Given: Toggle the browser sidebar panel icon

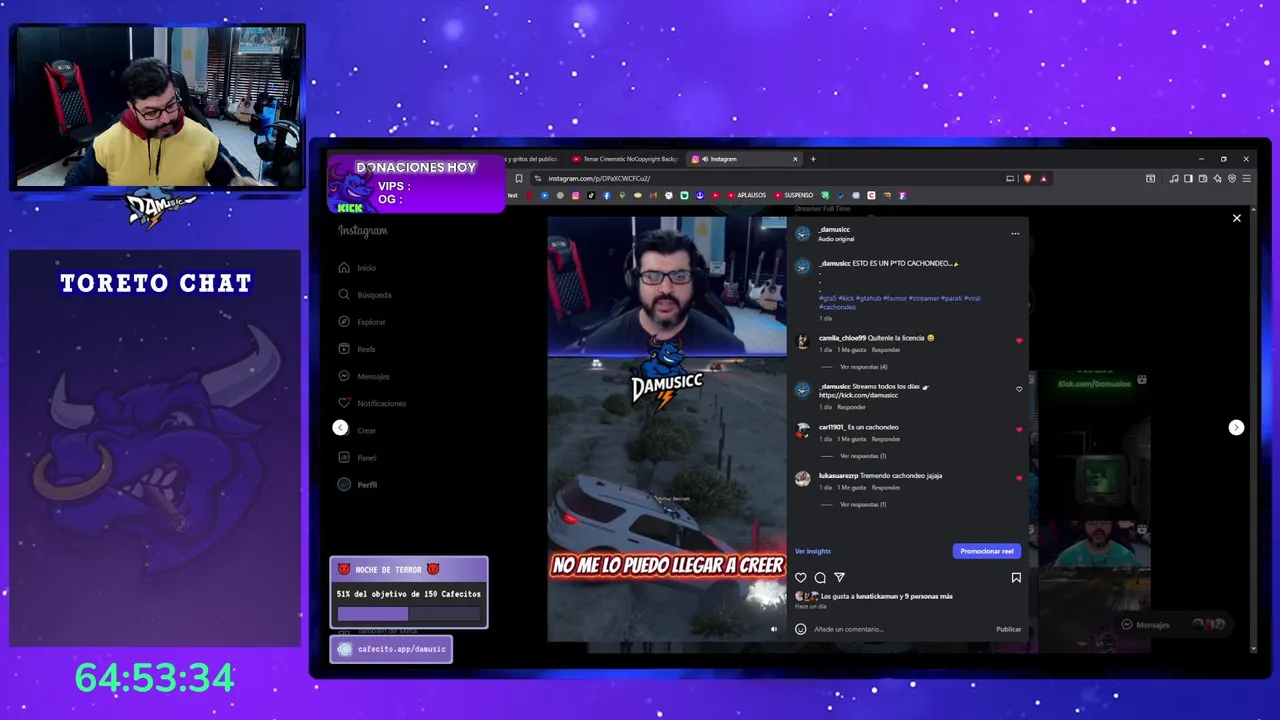Looking at the screenshot, I should 1188,178.
